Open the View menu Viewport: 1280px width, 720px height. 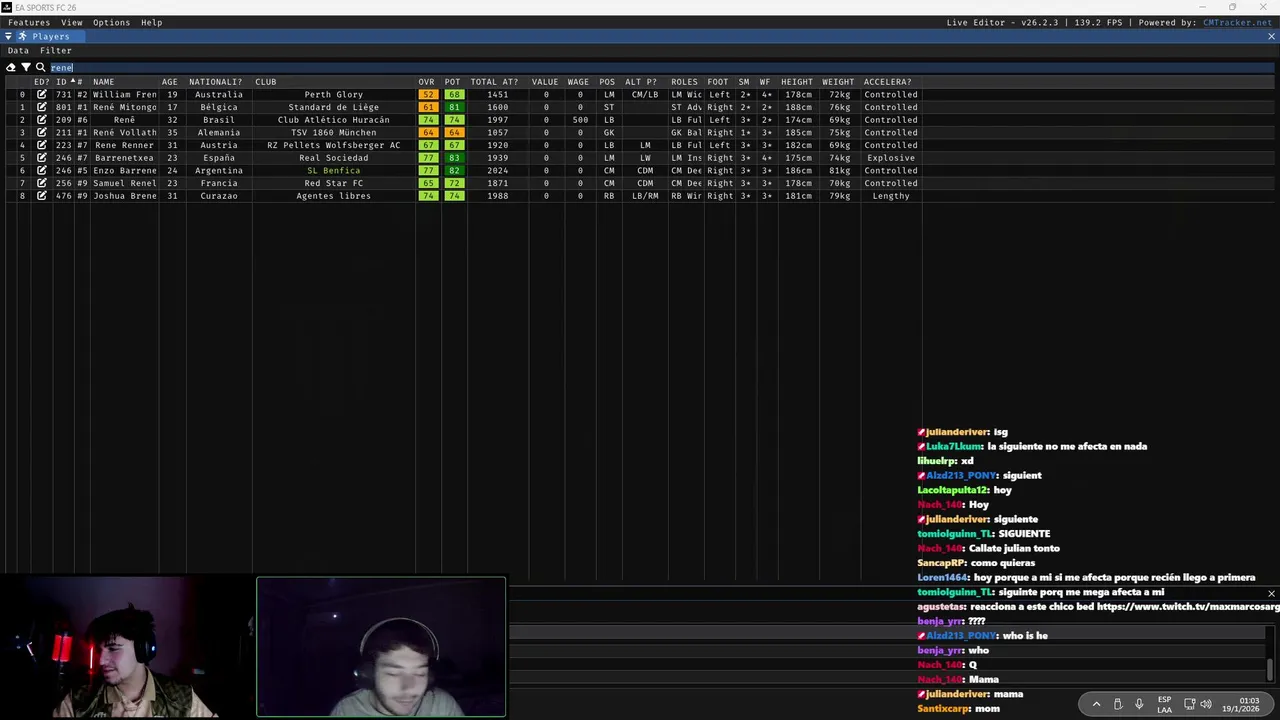tap(72, 22)
